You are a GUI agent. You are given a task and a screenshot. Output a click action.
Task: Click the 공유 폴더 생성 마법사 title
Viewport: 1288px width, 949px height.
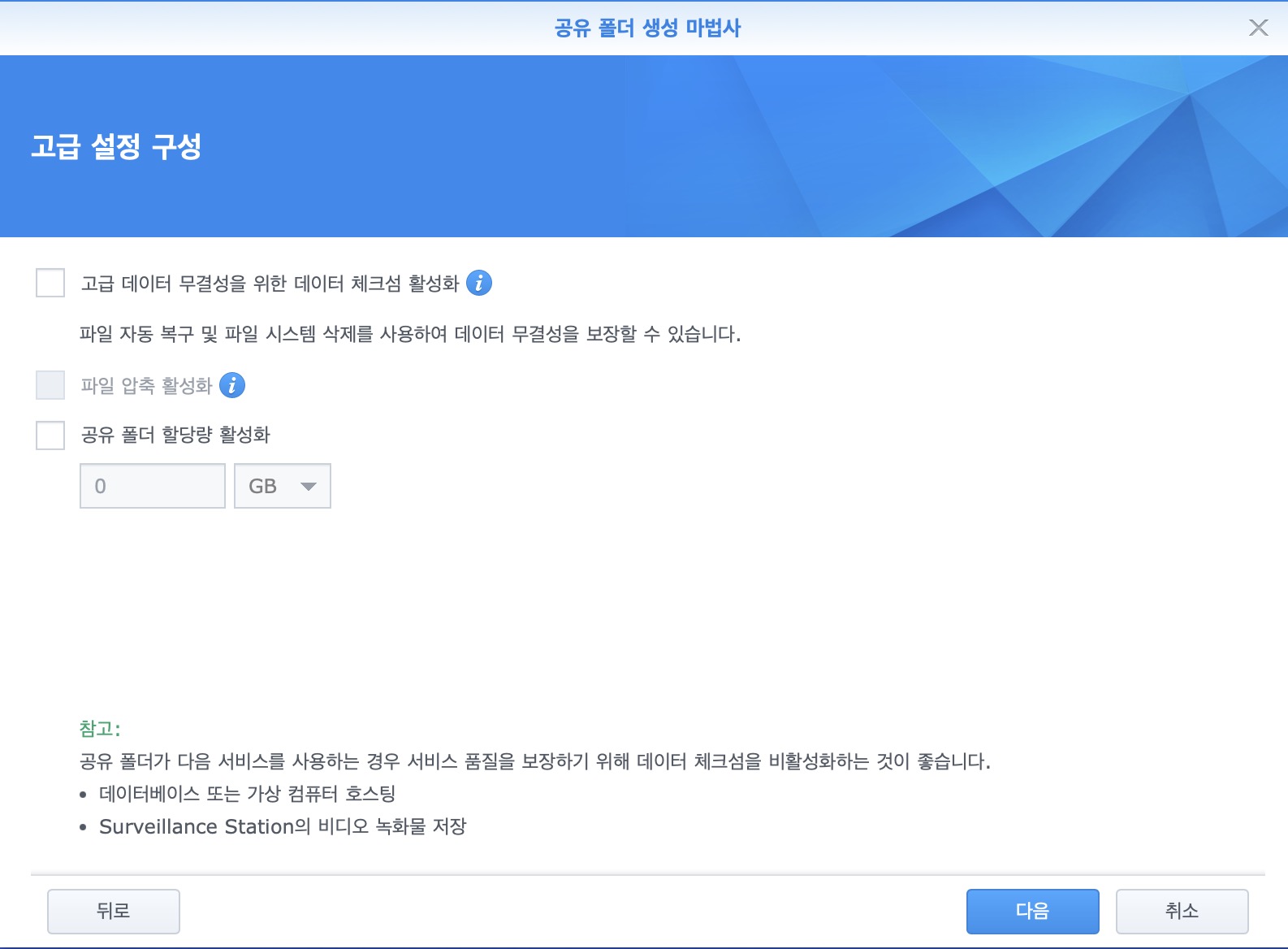647,28
